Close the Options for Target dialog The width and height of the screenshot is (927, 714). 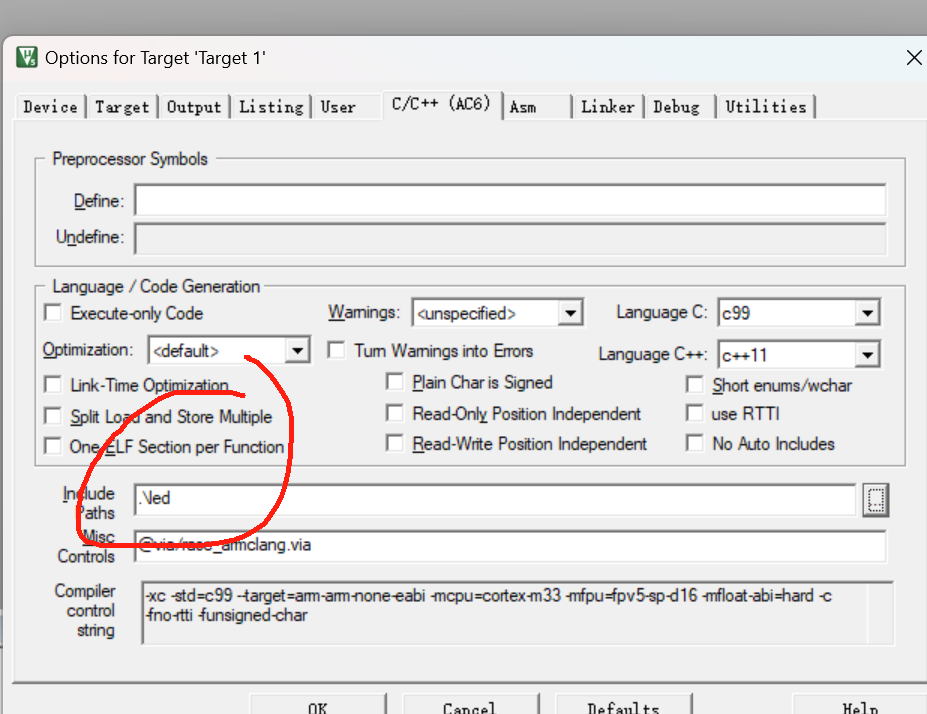(x=913, y=57)
